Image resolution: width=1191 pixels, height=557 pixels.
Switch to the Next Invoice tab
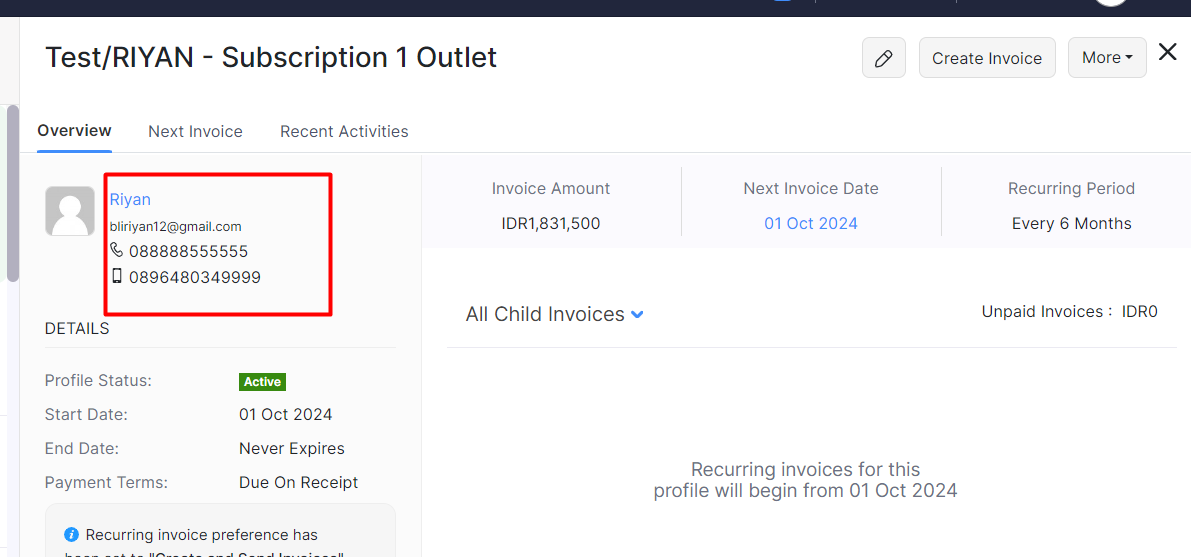(x=195, y=131)
